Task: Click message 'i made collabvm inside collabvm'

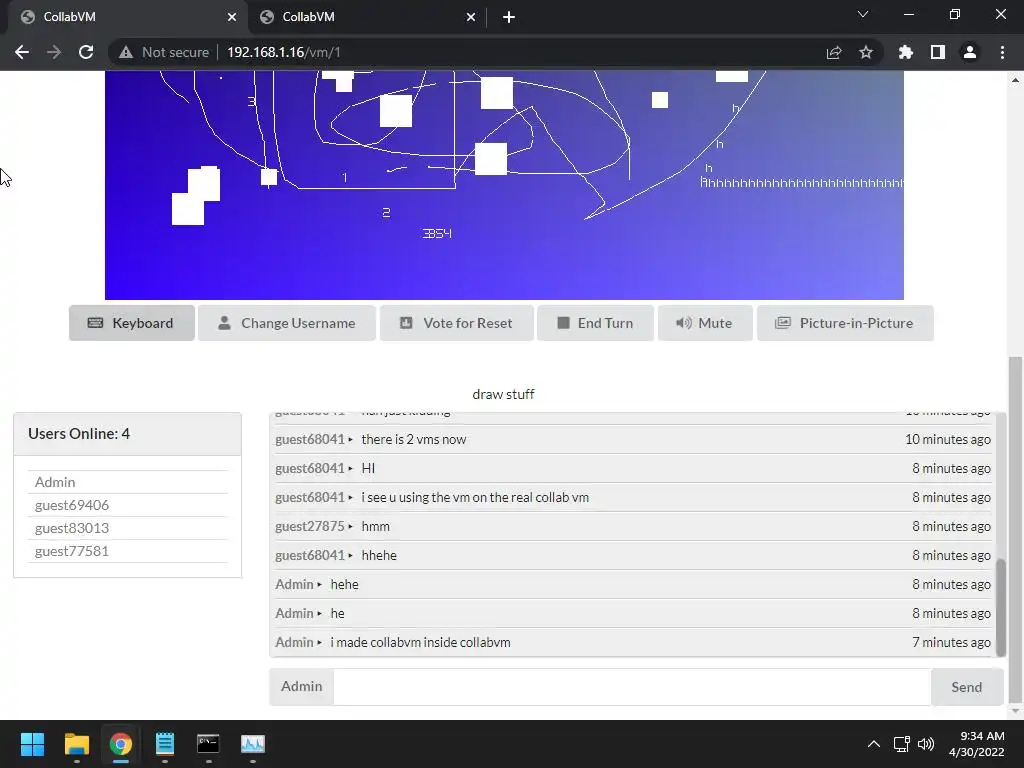Action: pyautogui.click(x=421, y=643)
